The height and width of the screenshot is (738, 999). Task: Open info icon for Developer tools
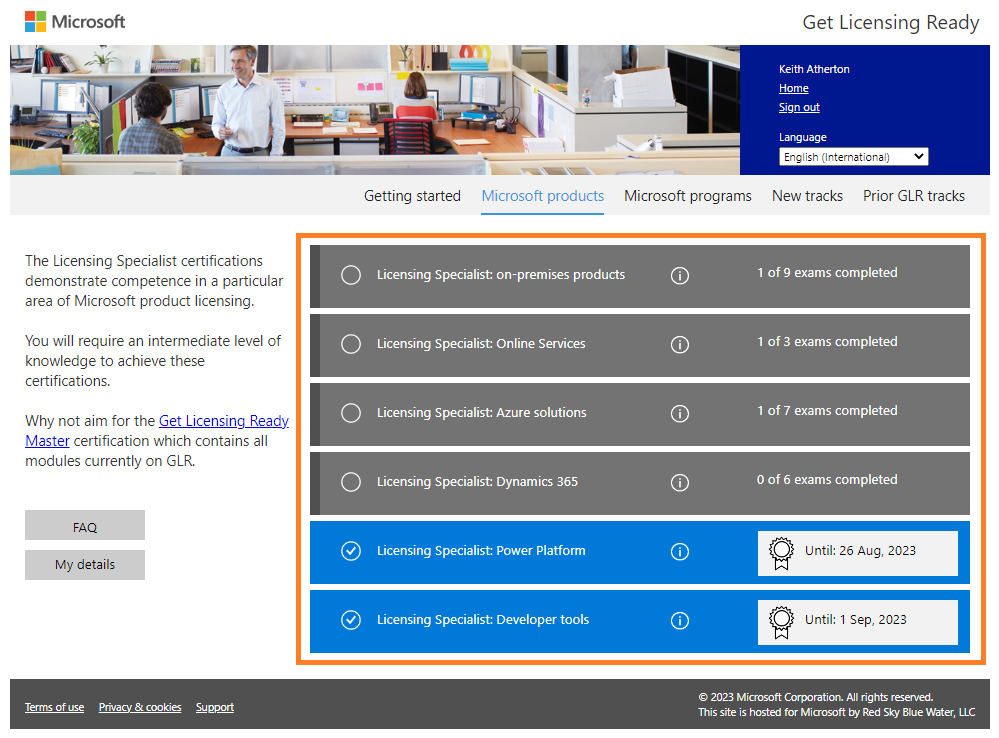[680, 620]
